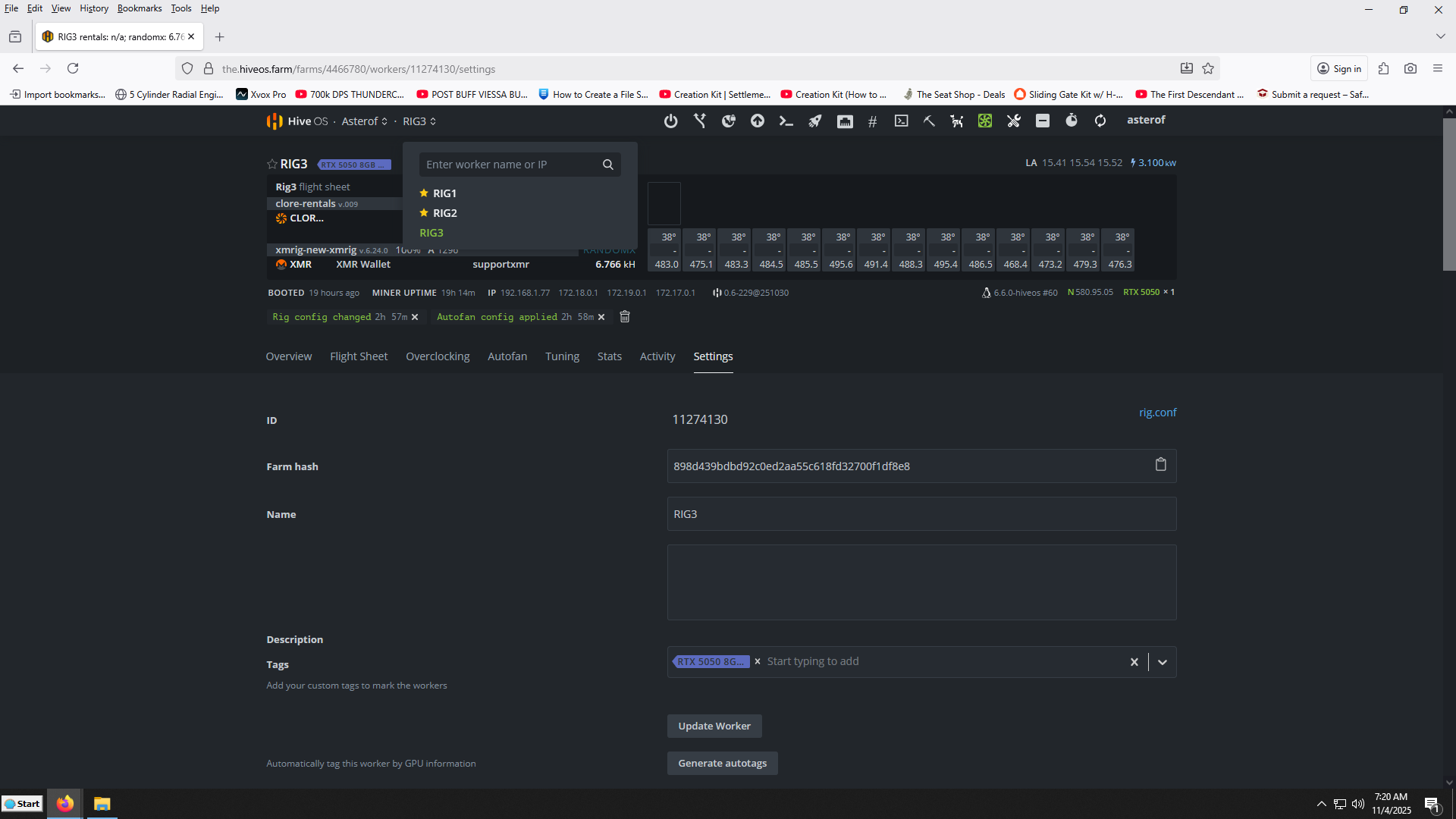Open the run command terminal icon
Image resolution: width=1456 pixels, height=819 pixels.
786,121
